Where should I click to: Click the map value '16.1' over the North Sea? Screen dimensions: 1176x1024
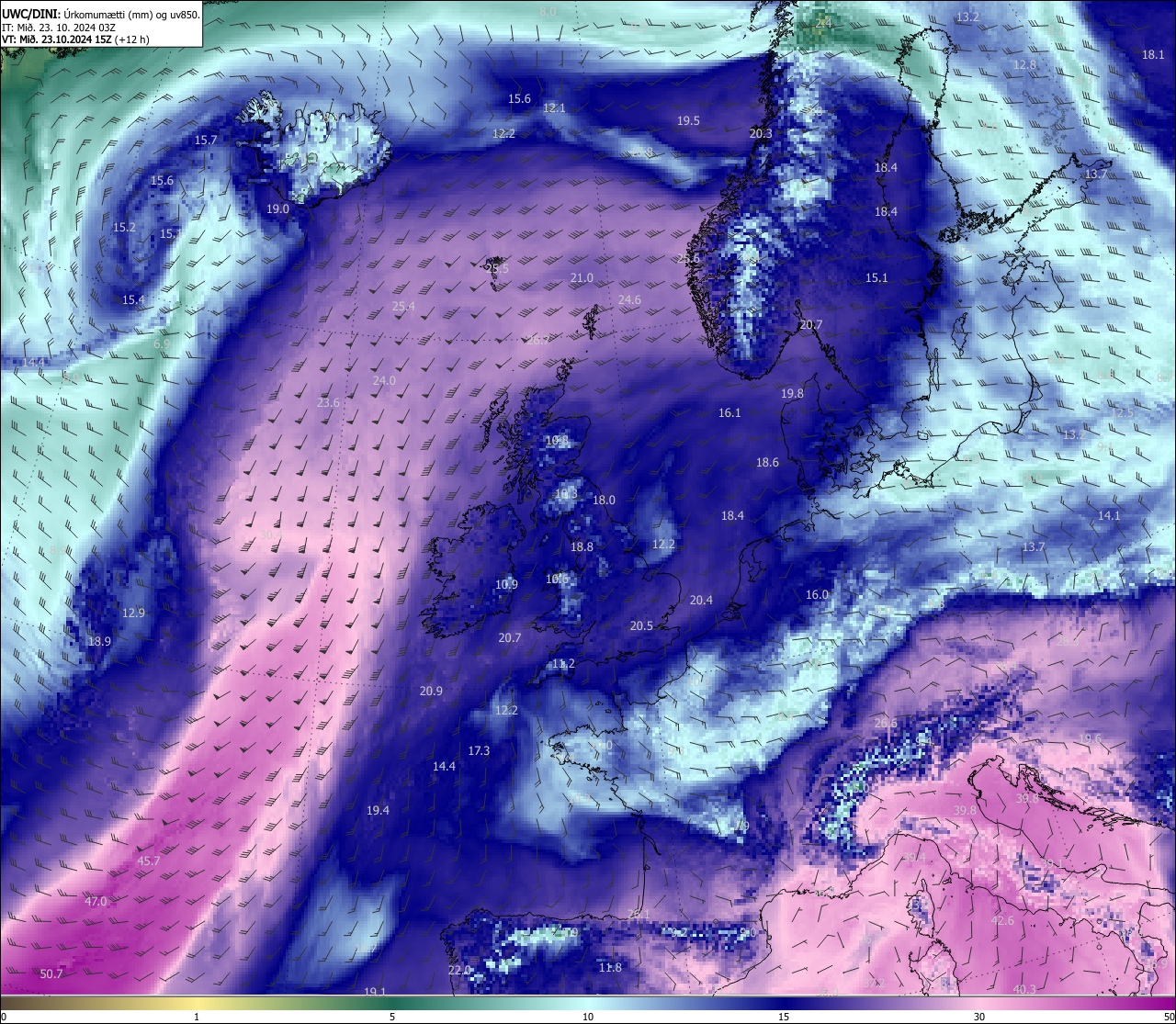click(x=729, y=412)
